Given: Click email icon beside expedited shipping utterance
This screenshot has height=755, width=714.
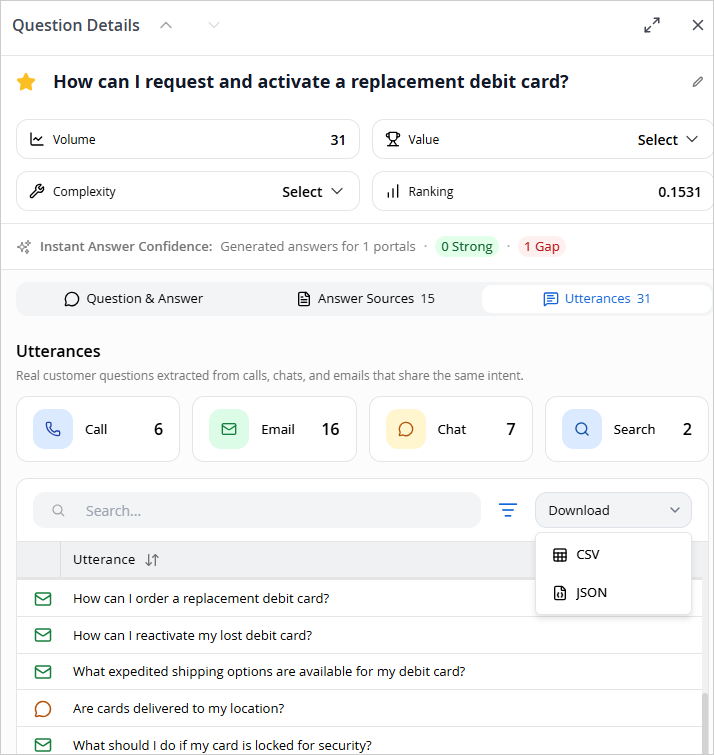Looking at the screenshot, I should tap(43, 672).
